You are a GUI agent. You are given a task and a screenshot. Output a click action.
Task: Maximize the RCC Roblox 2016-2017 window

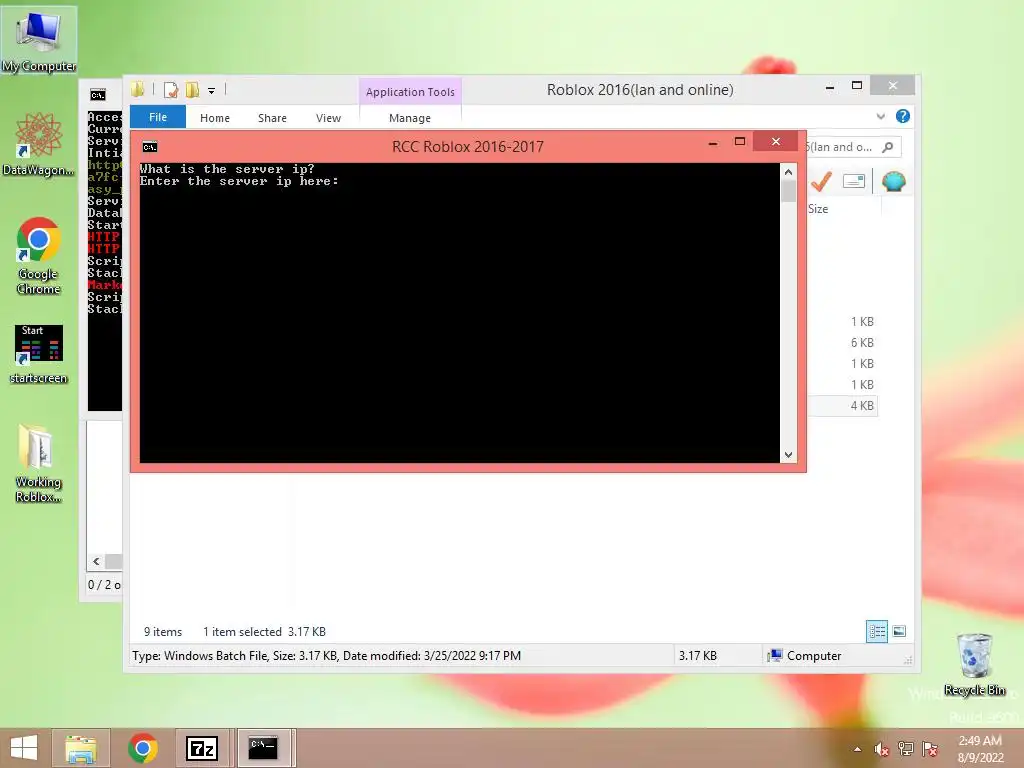[740, 142]
